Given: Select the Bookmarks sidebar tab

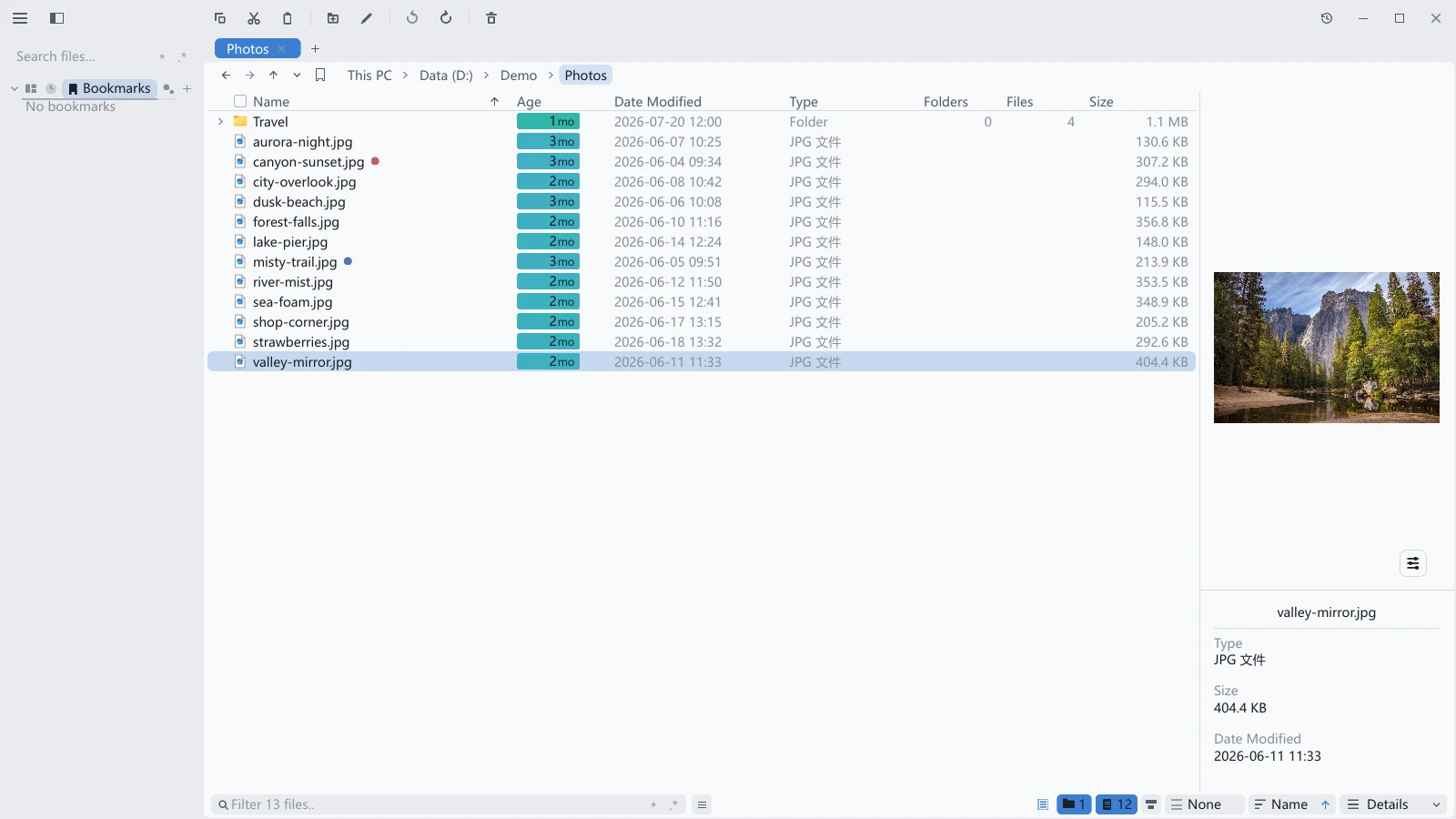Looking at the screenshot, I should point(109,88).
